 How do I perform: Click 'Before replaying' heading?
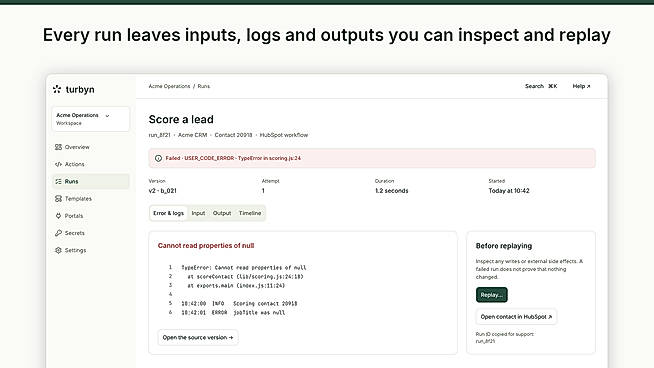point(504,246)
